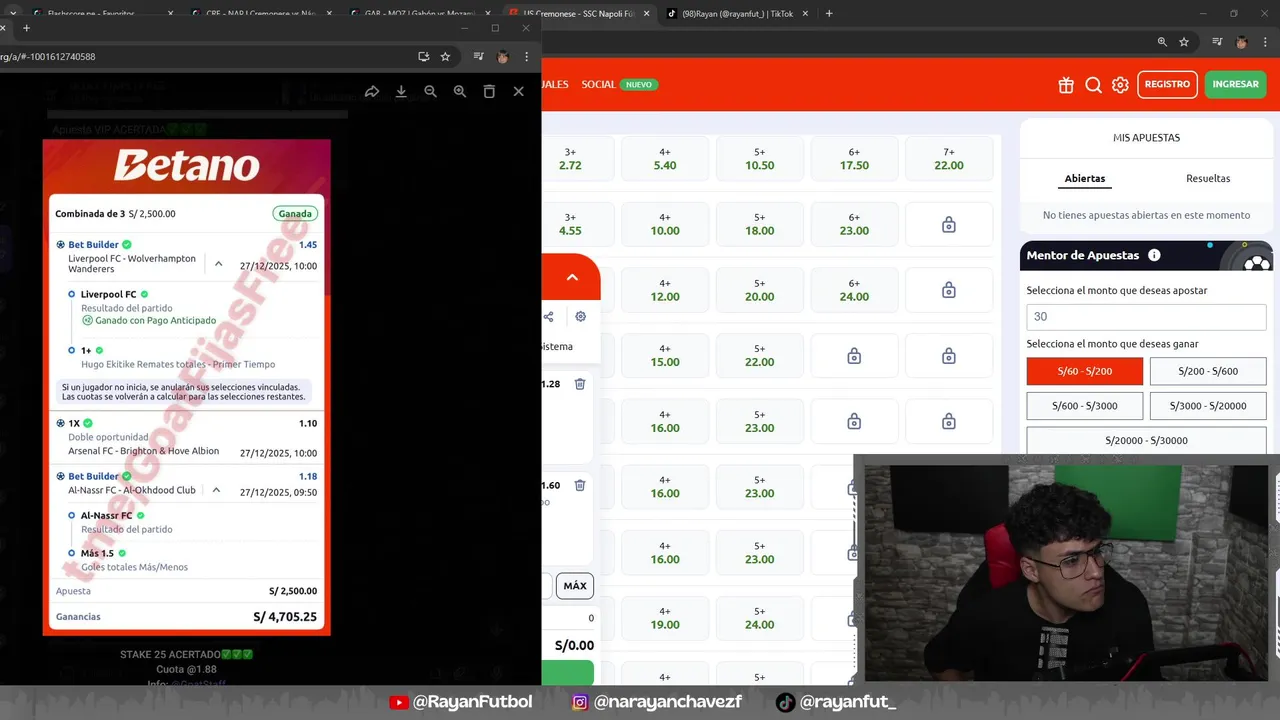Open the search icon in the red header
This screenshot has width=1280, height=720.
click(x=1093, y=85)
